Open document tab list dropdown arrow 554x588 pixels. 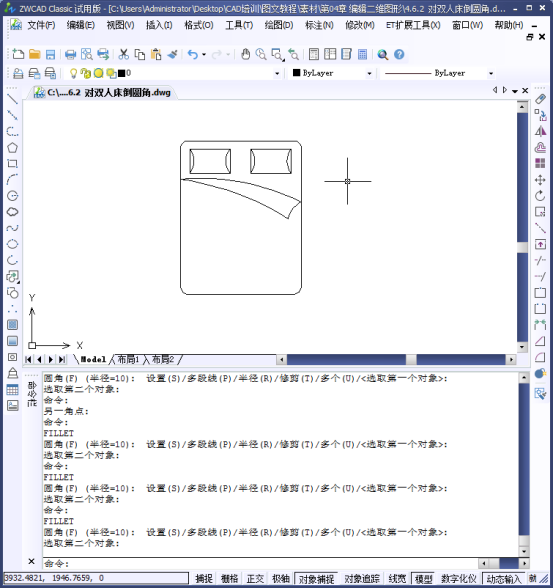click(515, 91)
